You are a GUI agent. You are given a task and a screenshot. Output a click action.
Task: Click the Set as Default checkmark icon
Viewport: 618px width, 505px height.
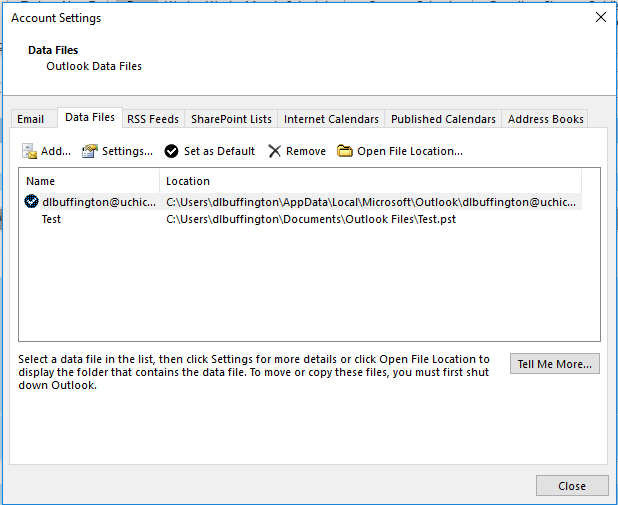pyautogui.click(x=171, y=151)
